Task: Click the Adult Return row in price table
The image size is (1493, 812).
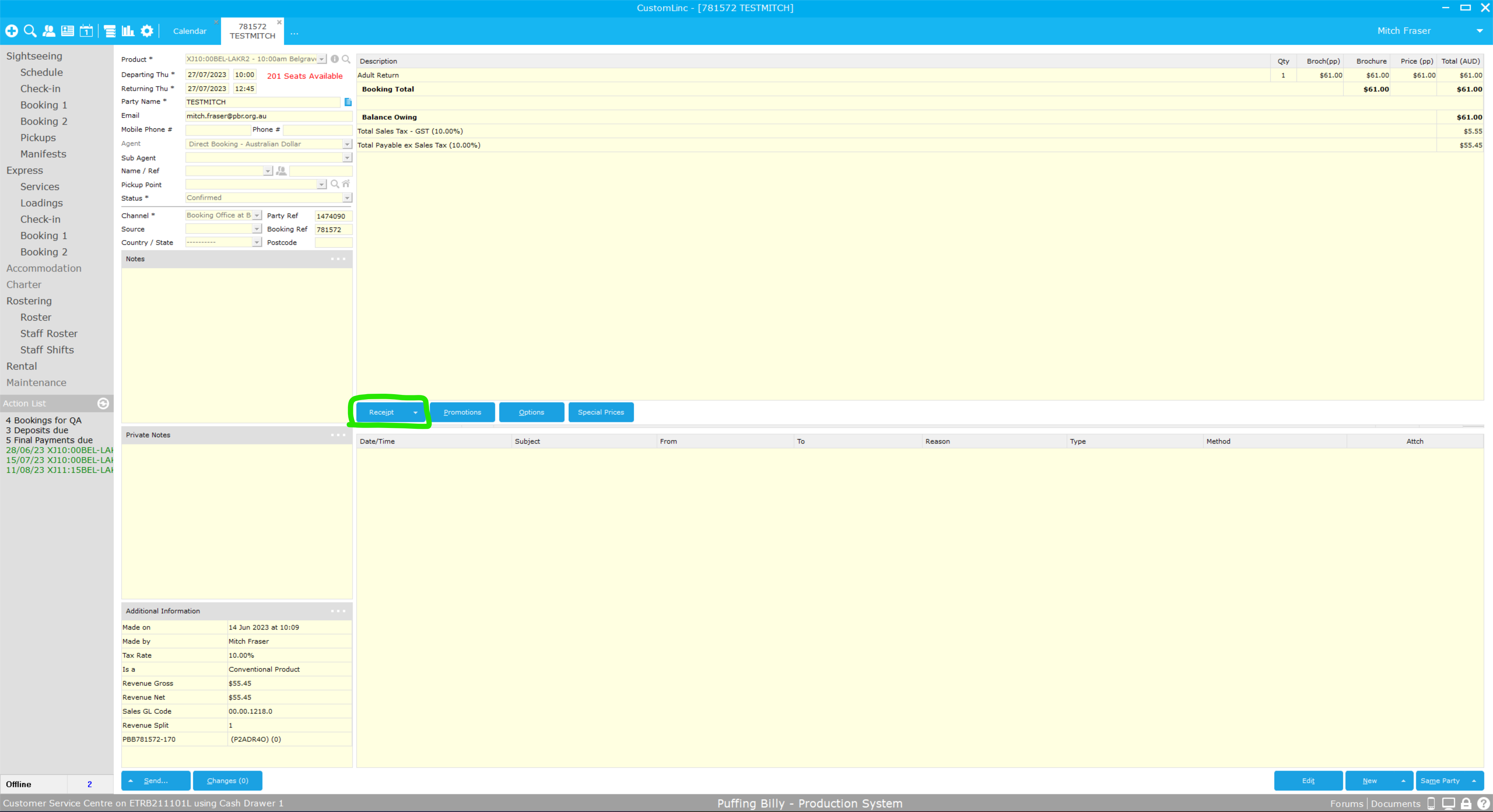Action: [x=920, y=75]
